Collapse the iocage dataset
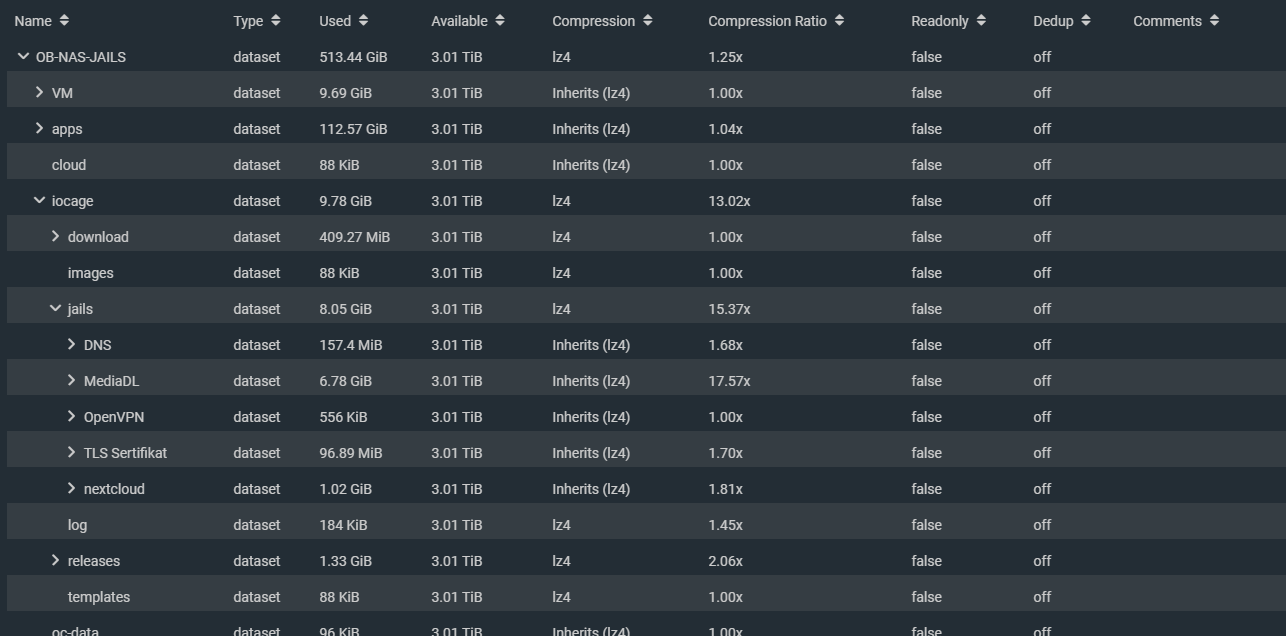This screenshot has width=1286, height=636. (39, 201)
